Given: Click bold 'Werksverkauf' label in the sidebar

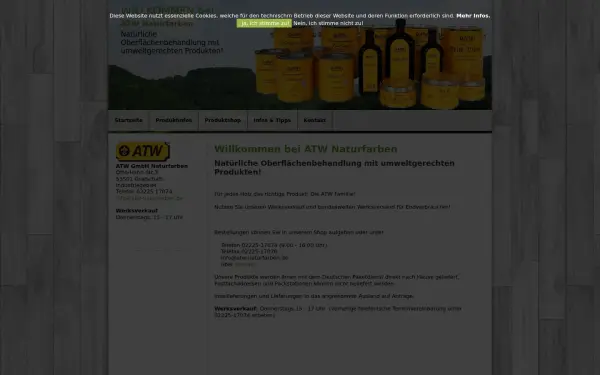Looking at the screenshot, I should [x=137, y=211].
